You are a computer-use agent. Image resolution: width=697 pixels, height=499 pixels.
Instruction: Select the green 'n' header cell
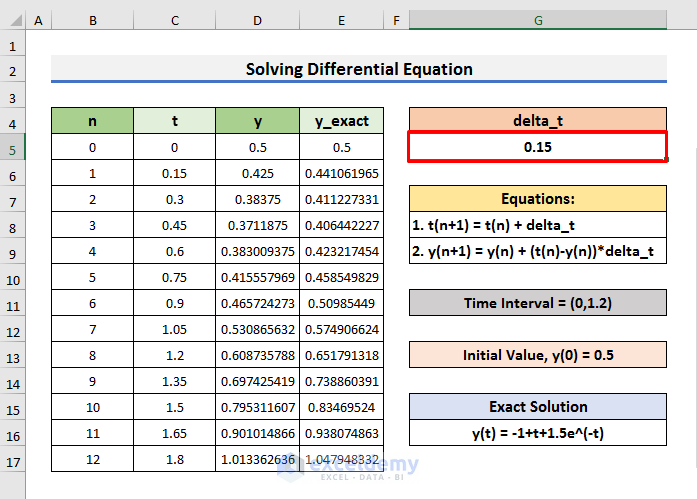click(x=92, y=121)
